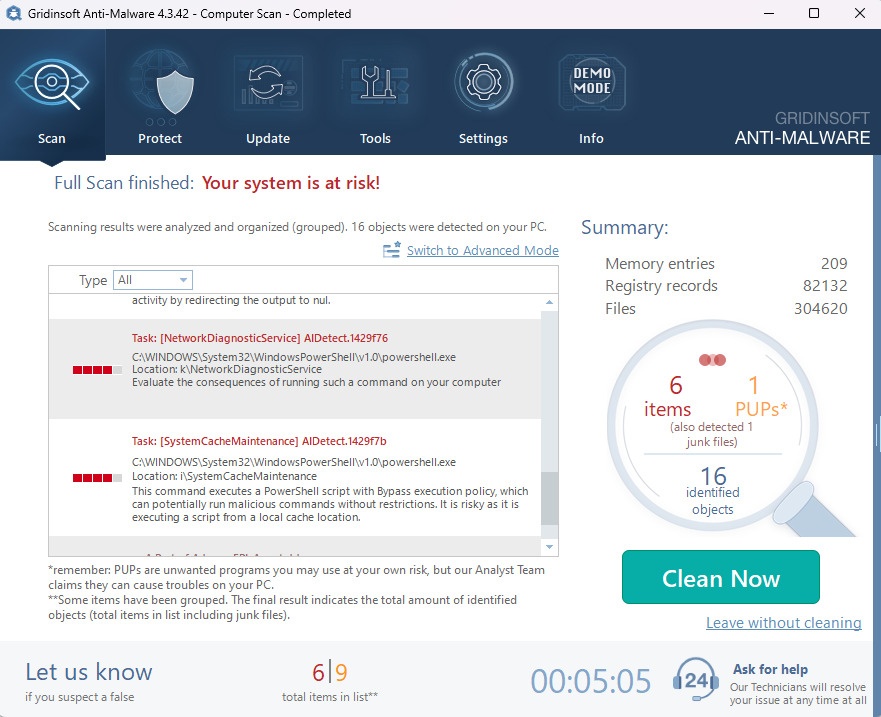Image resolution: width=881 pixels, height=717 pixels.
Task: Click Location: i\SystemCacheMaintenance text
Action: pos(224,476)
